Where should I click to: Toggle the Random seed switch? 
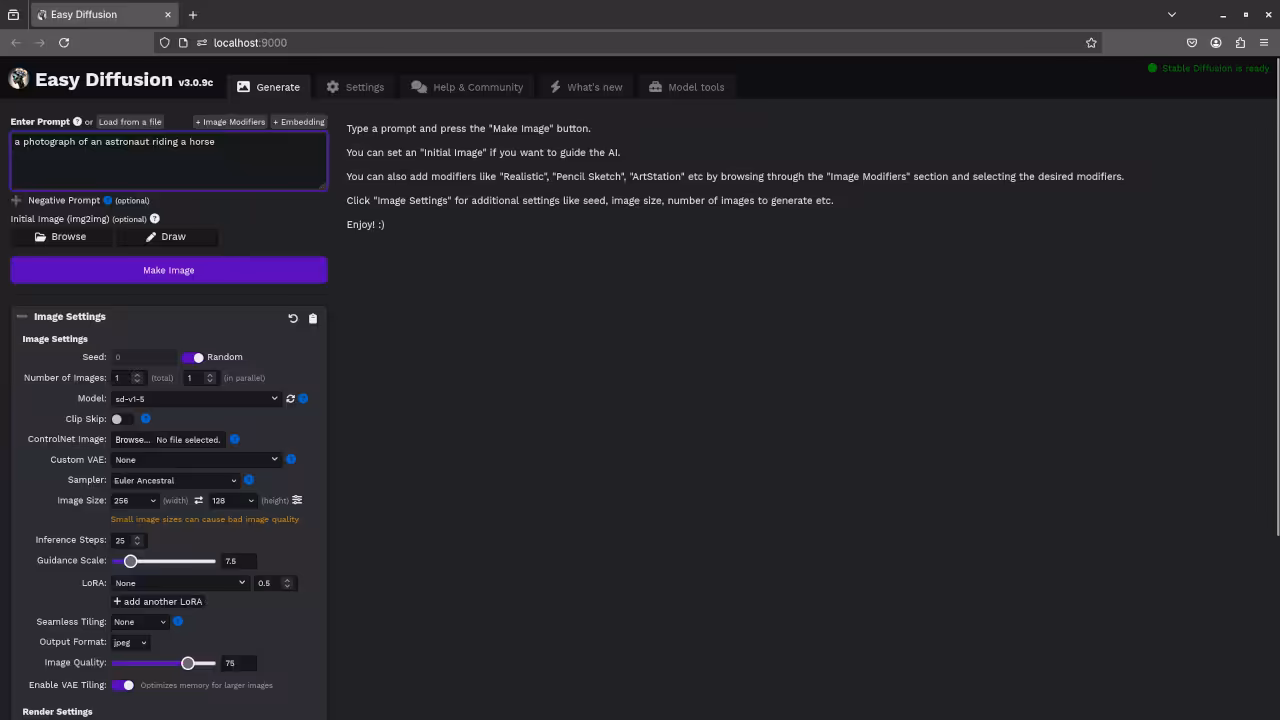pos(193,357)
